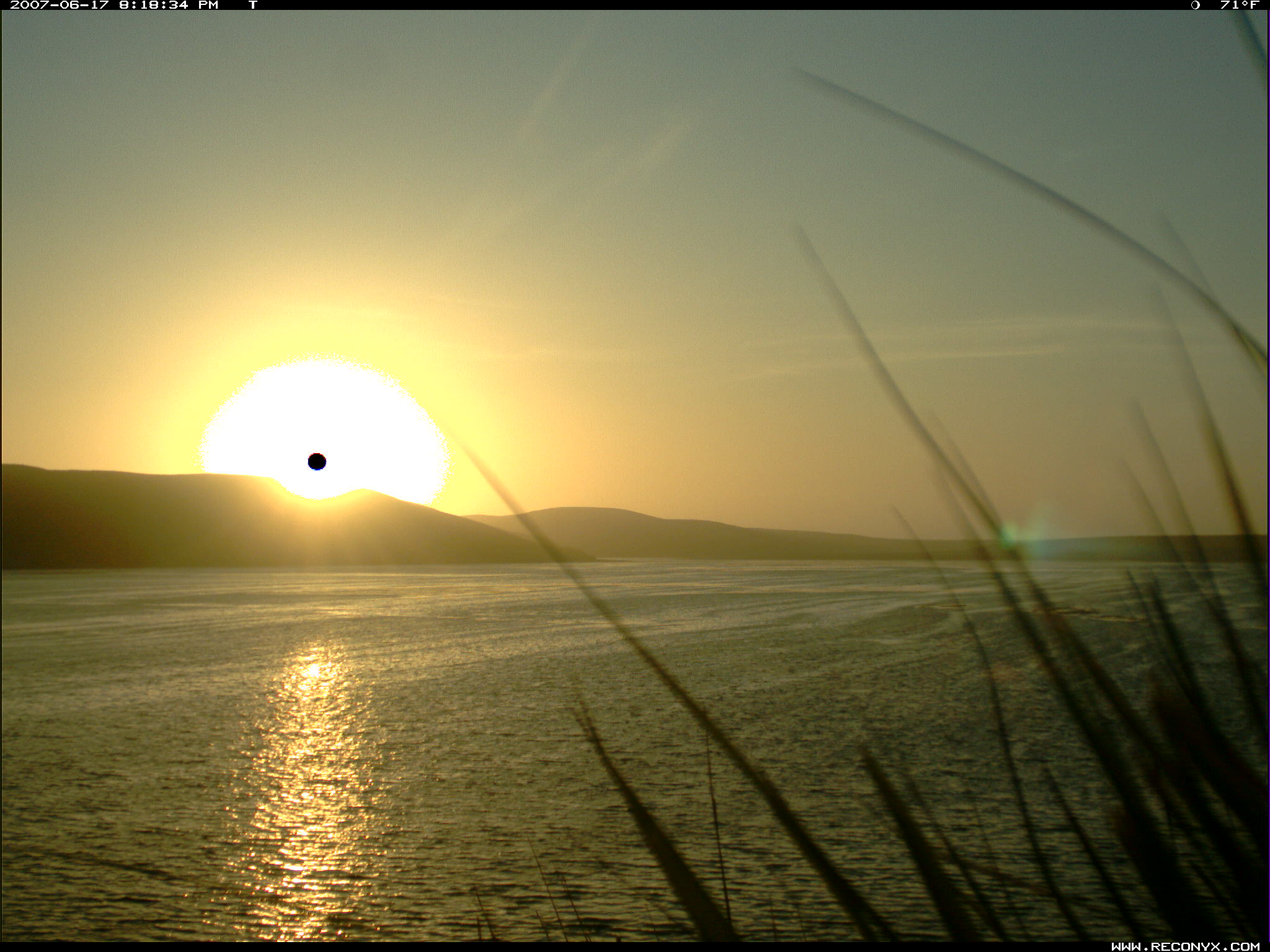Image resolution: width=1270 pixels, height=952 pixels.
Task: Open the WWW.RECONYX.COM watermark link
Action: click(x=1185, y=946)
